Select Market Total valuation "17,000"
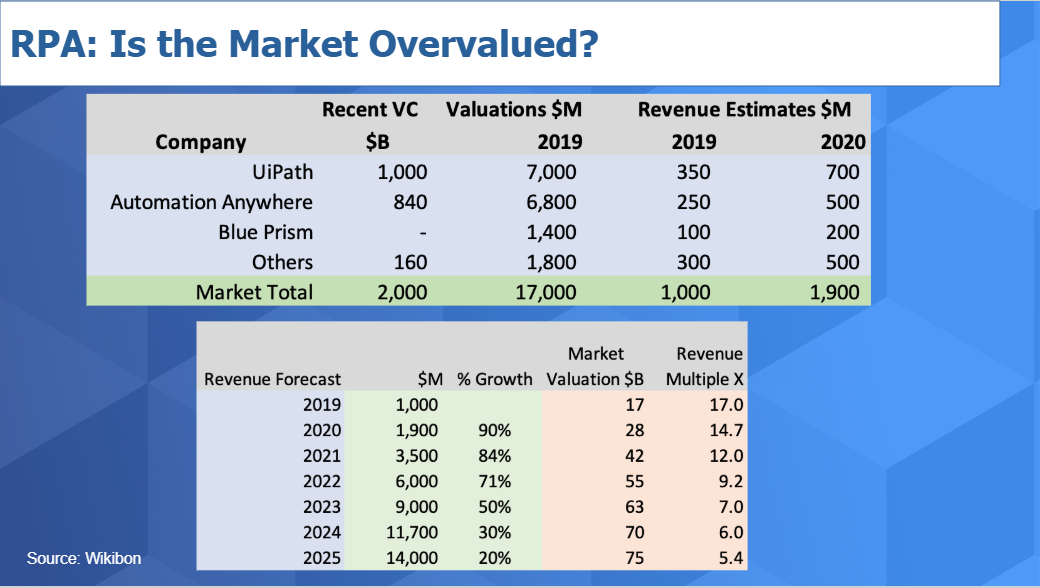Image resolution: width=1040 pixels, height=588 pixels. (546, 292)
